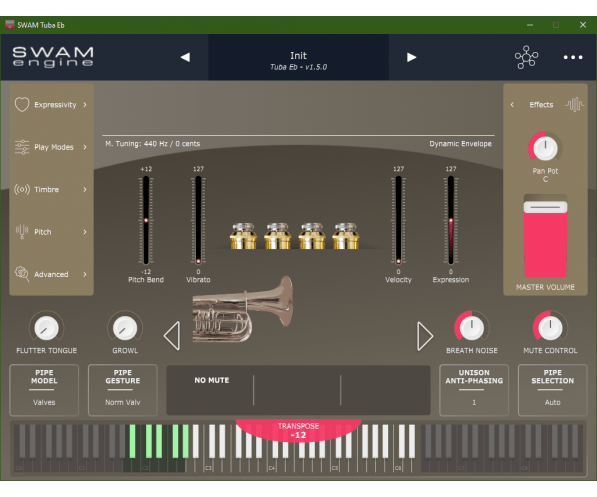Click the Master Volume fader
The height and width of the screenshot is (497, 597).
point(545,236)
